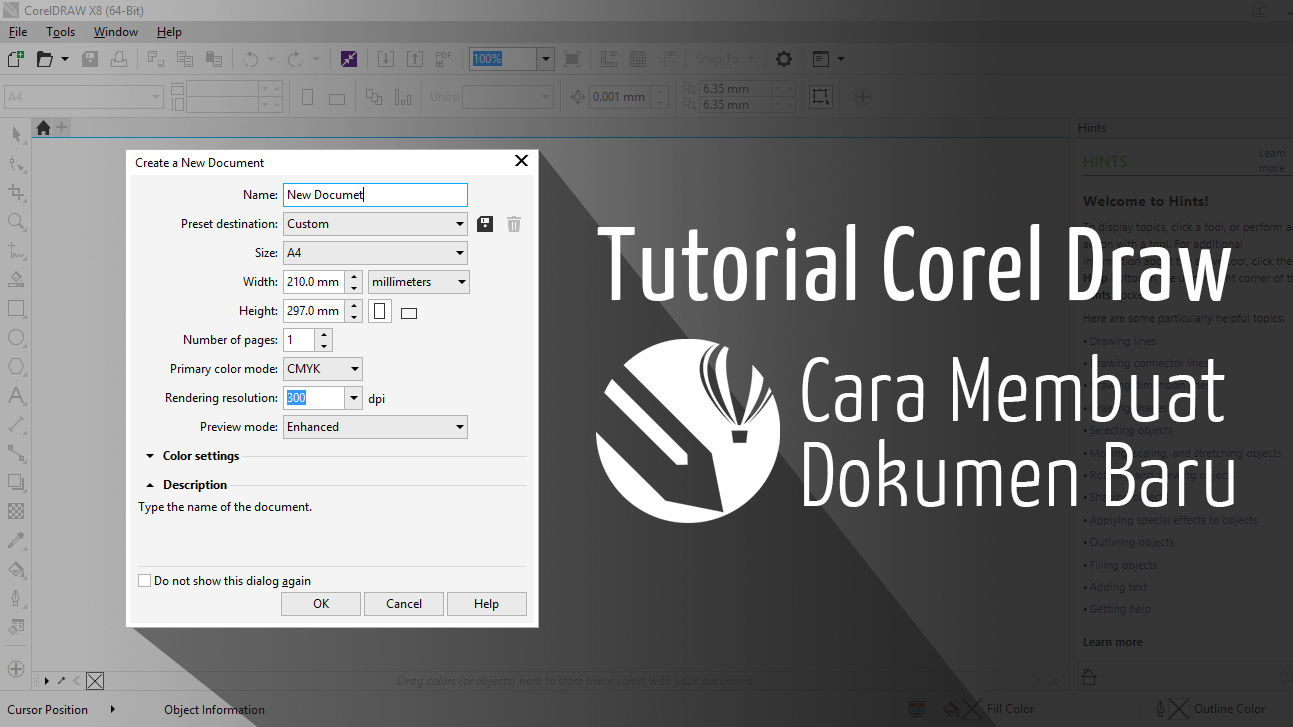Screen dimensions: 1293x727
Task: Click the Help button in the dialog
Action: coord(486,603)
